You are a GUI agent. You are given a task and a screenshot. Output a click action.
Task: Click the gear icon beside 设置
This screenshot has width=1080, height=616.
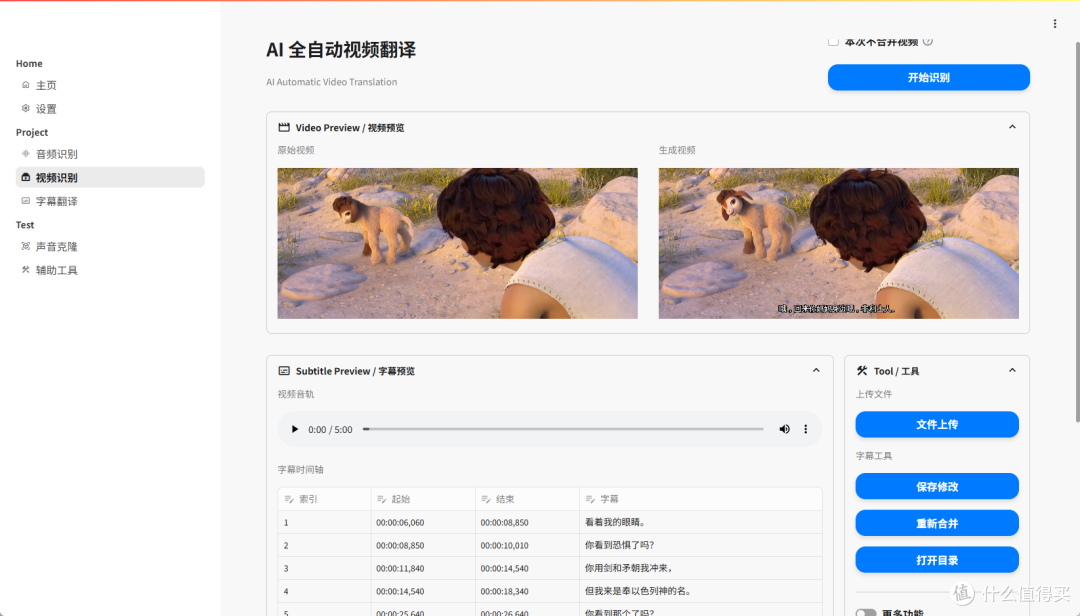pos(25,108)
